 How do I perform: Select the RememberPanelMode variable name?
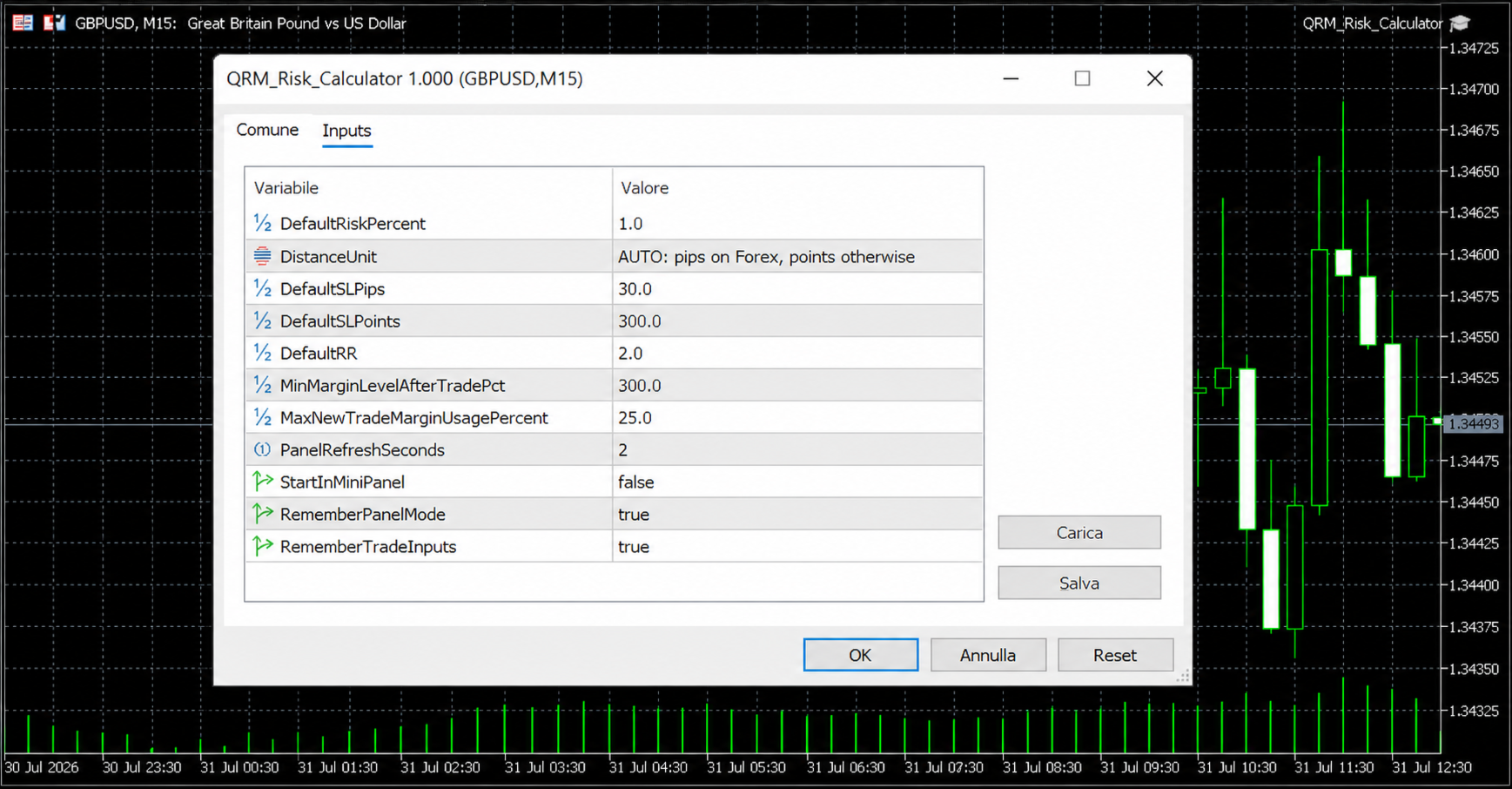(x=363, y=515)
